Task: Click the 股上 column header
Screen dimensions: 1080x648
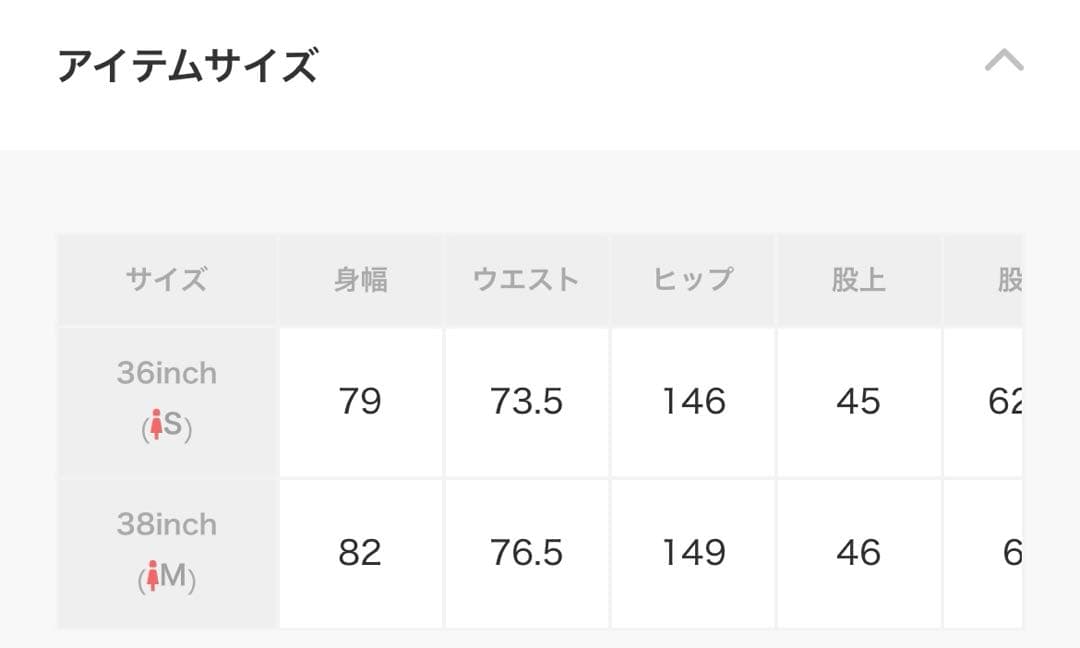Action: coord(858,279)
